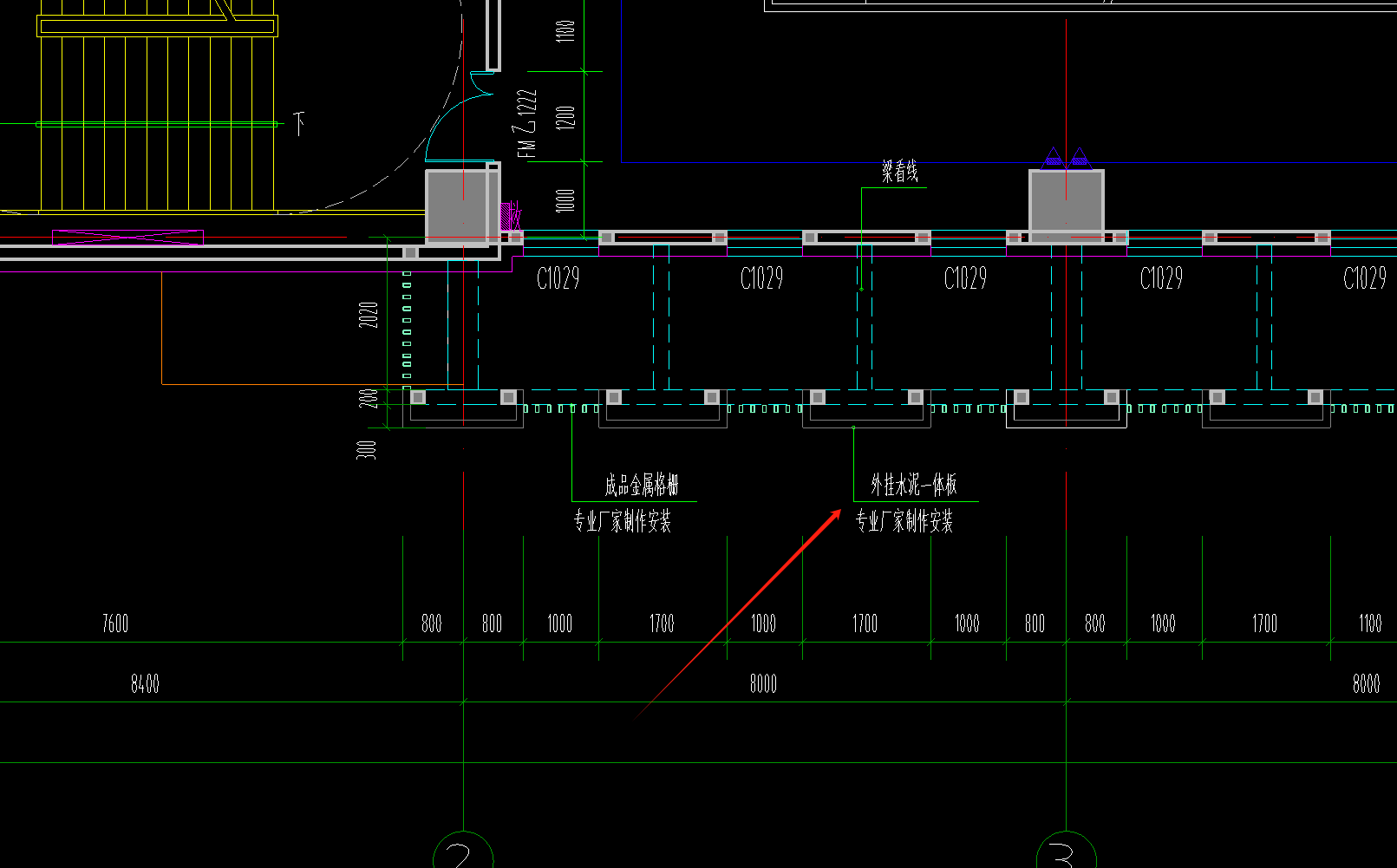This screenshot has width=1397, height=868.
Task: Select the 梁看线 annotation text
Action: [x=899, y=172]
